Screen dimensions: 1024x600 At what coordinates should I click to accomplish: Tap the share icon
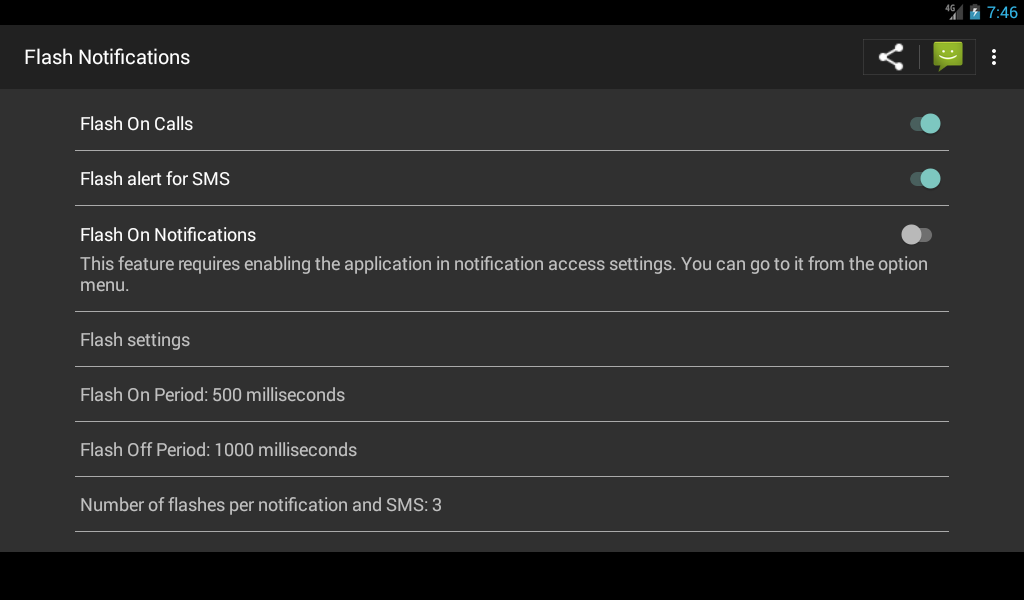(x=891, y=57)
